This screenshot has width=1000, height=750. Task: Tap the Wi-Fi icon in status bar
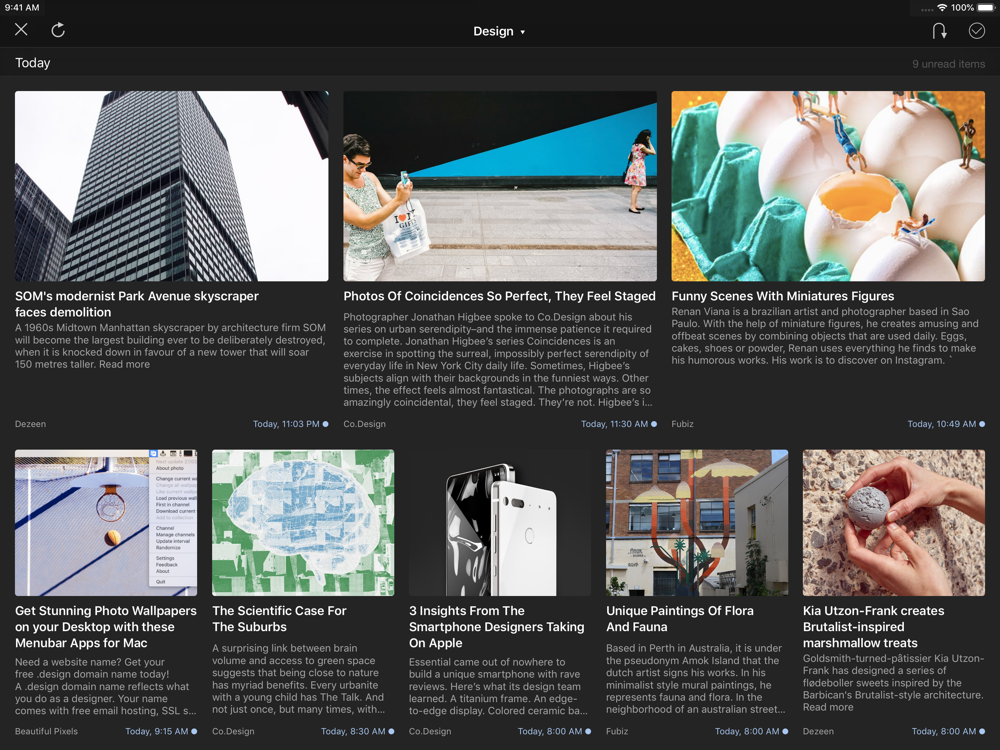pos(942,8)
